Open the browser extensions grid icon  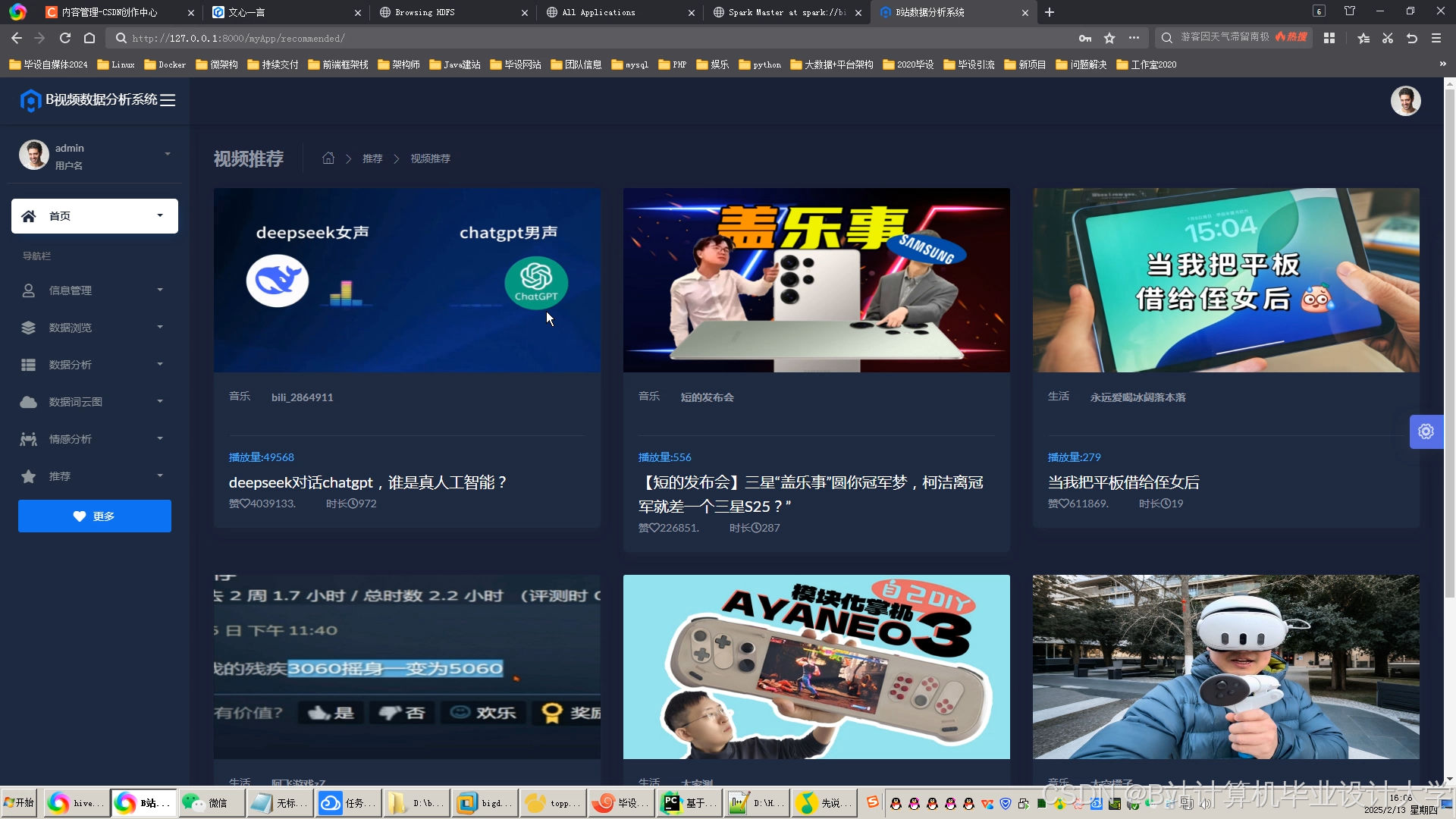(x=1329, y=38)
